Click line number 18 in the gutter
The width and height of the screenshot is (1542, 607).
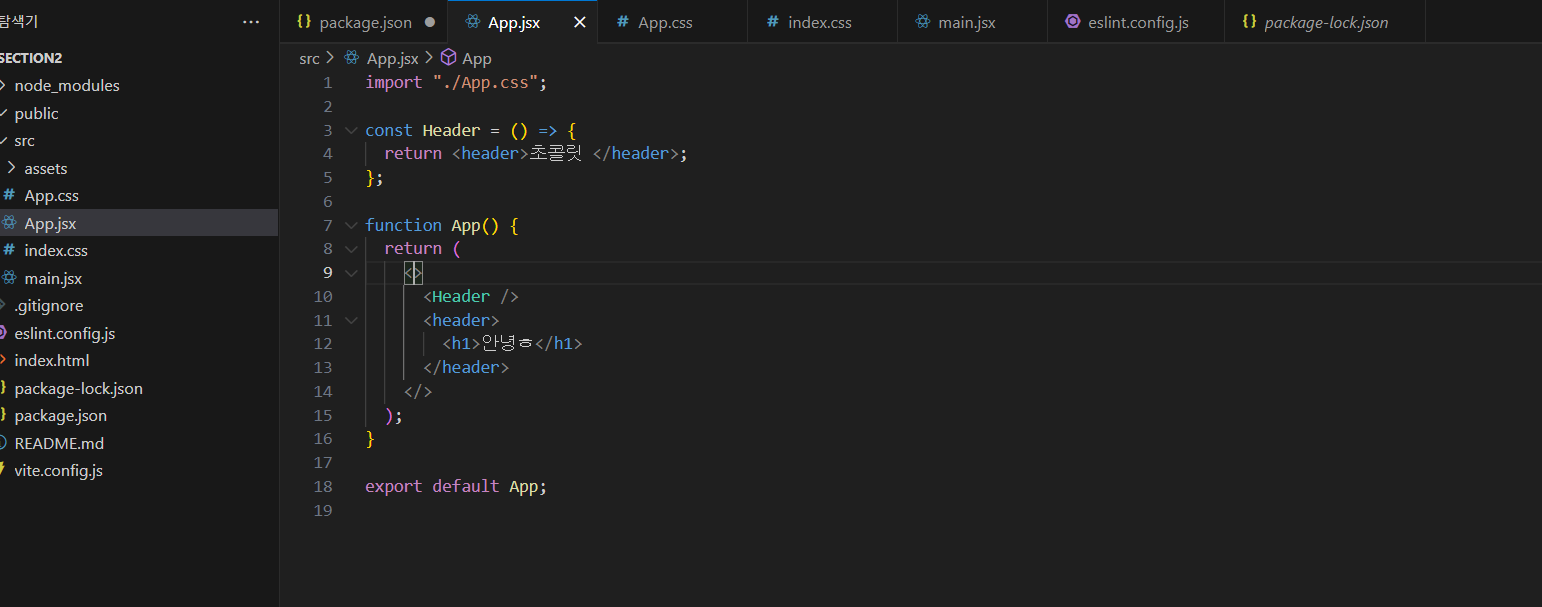click(322, 486)
